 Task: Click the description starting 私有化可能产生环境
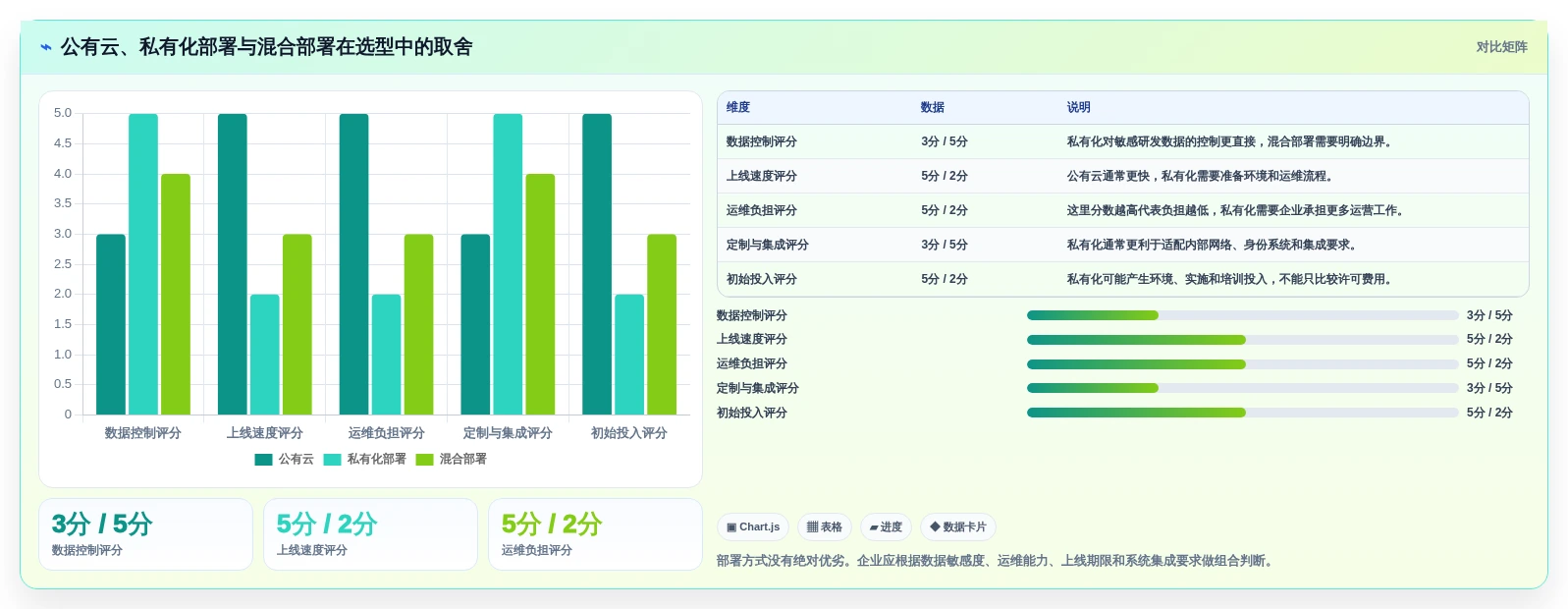coord(1229,280)
